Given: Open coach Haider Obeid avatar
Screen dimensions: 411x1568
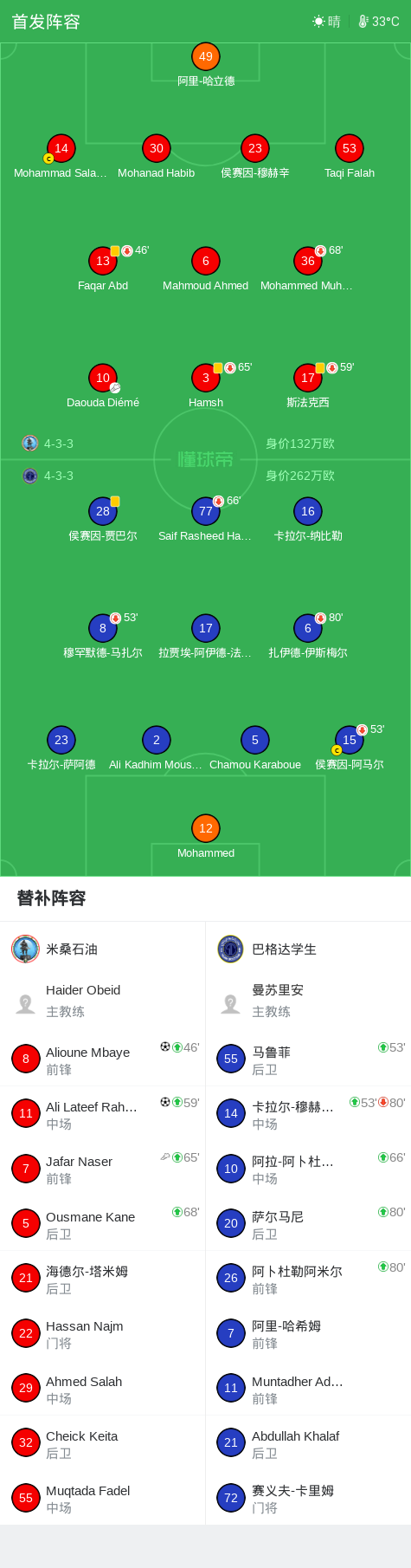Looking at the screenshot, I should coord(26,1003).
